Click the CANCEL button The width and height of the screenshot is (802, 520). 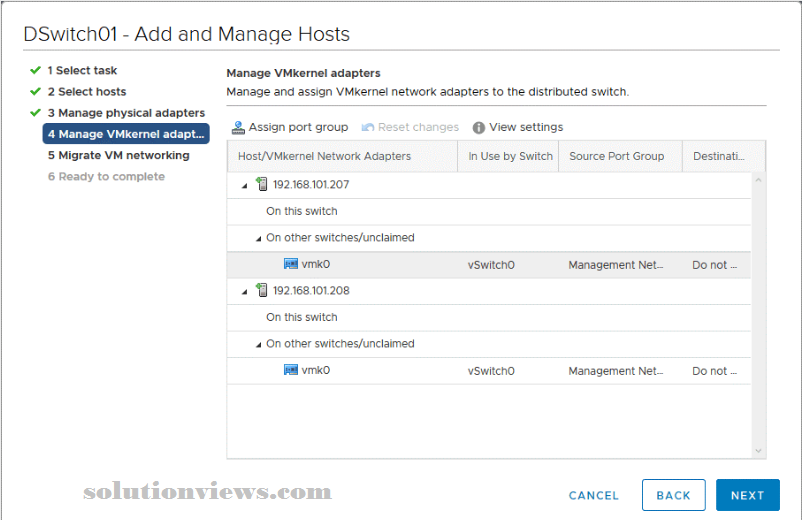coord(594,495)
